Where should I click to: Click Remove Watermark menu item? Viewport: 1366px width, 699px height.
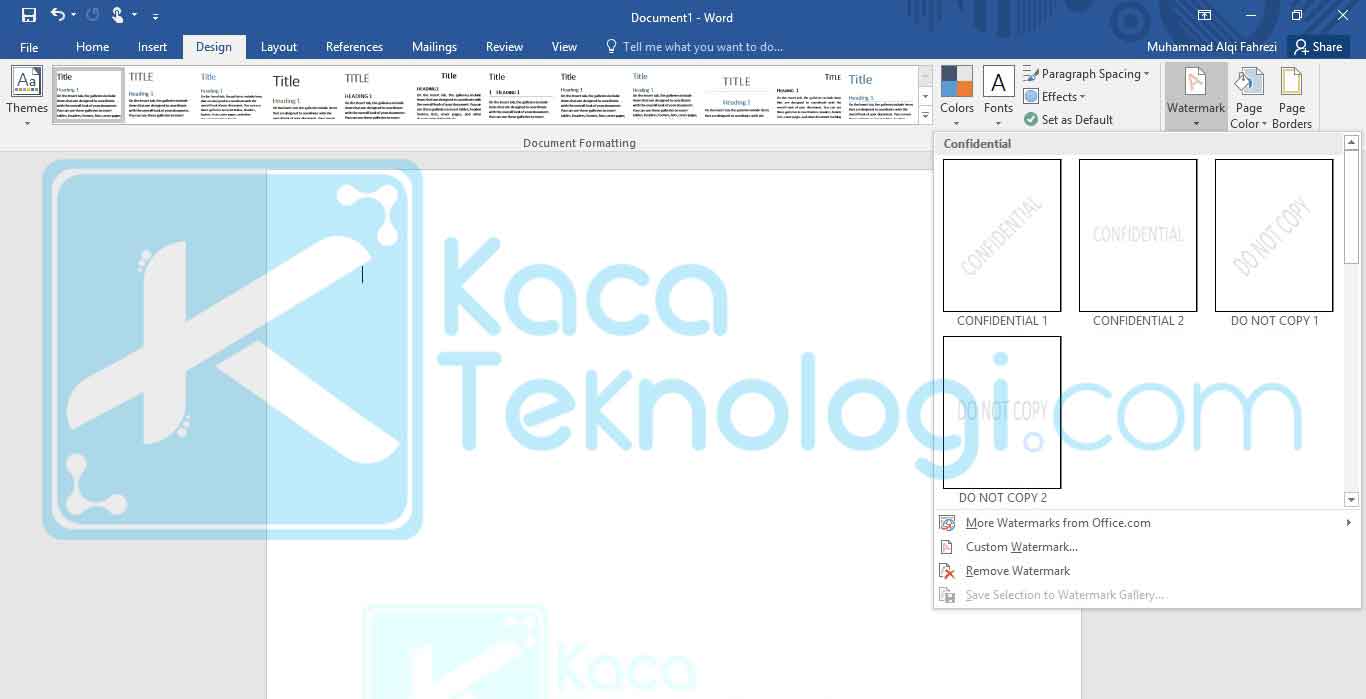click(x=1147, y=571)
